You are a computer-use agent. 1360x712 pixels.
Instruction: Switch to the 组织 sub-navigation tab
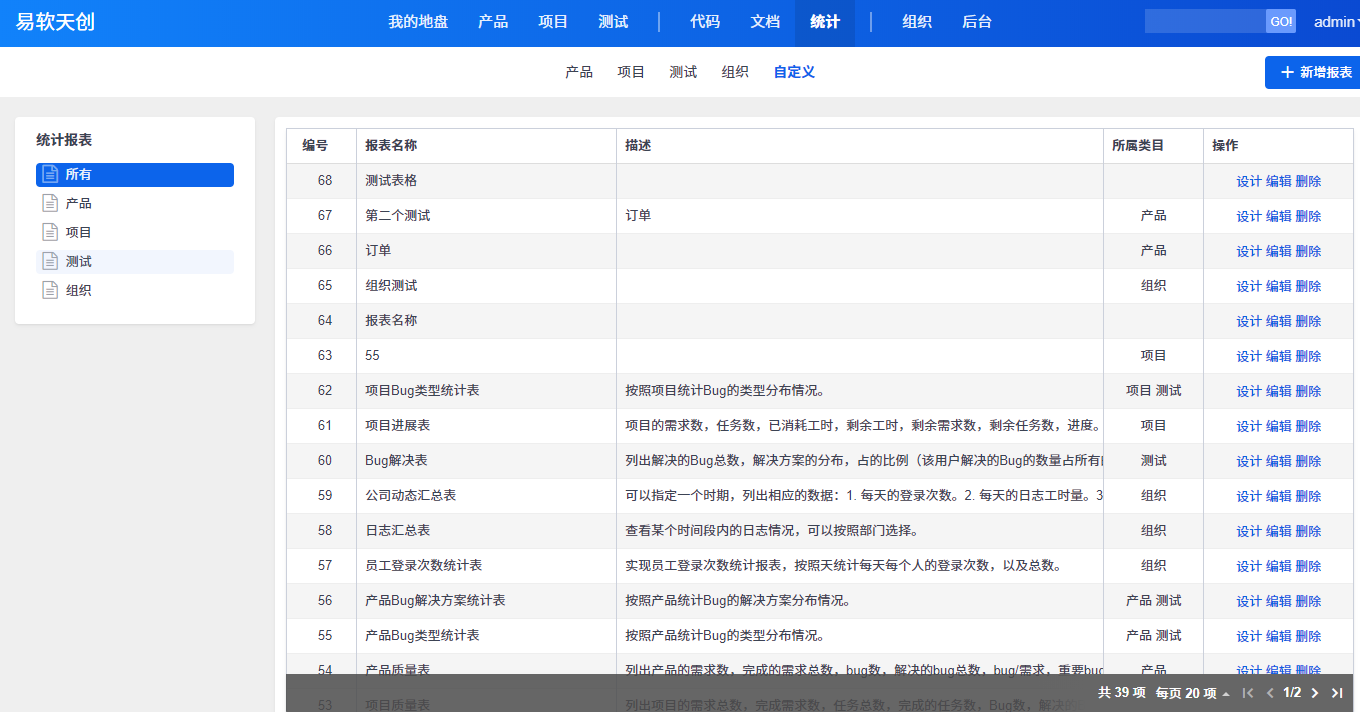735,72
